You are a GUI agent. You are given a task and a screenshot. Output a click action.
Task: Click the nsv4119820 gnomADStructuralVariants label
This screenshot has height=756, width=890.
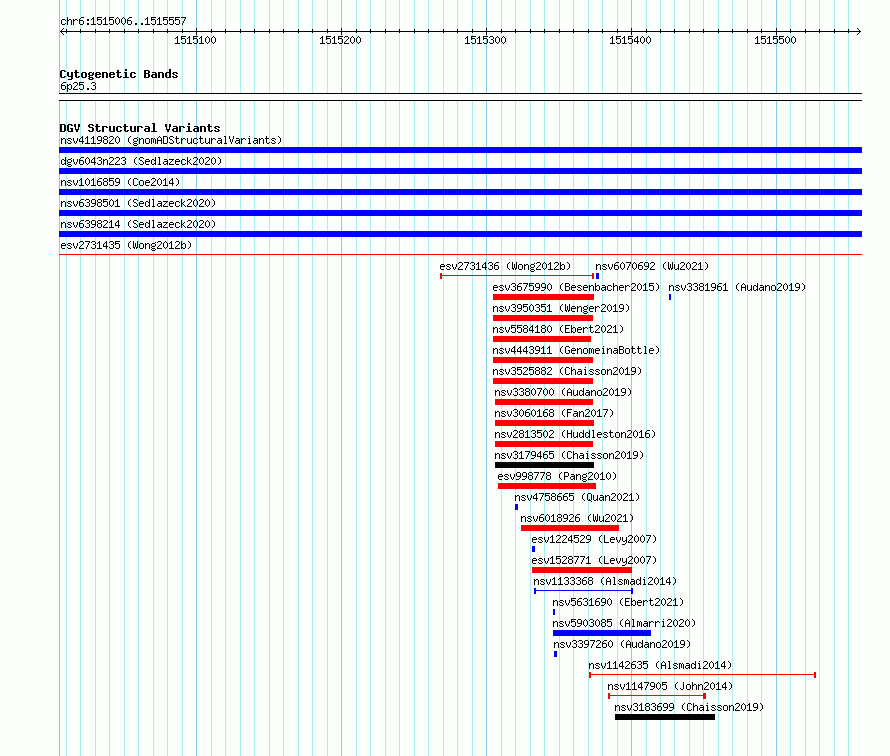(x=171, y=140)
